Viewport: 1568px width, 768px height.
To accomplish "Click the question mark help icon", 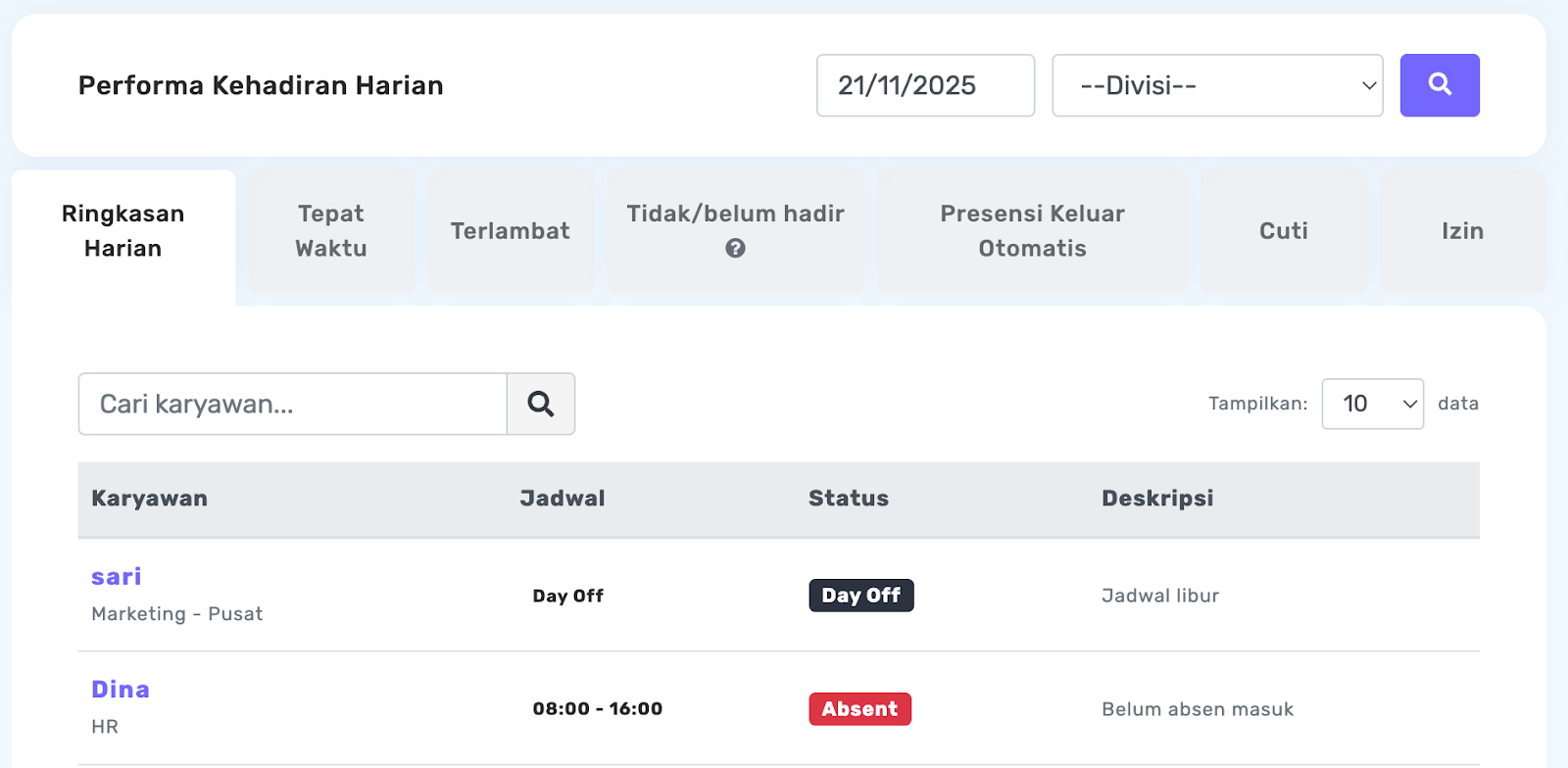I will coord(735,249).
